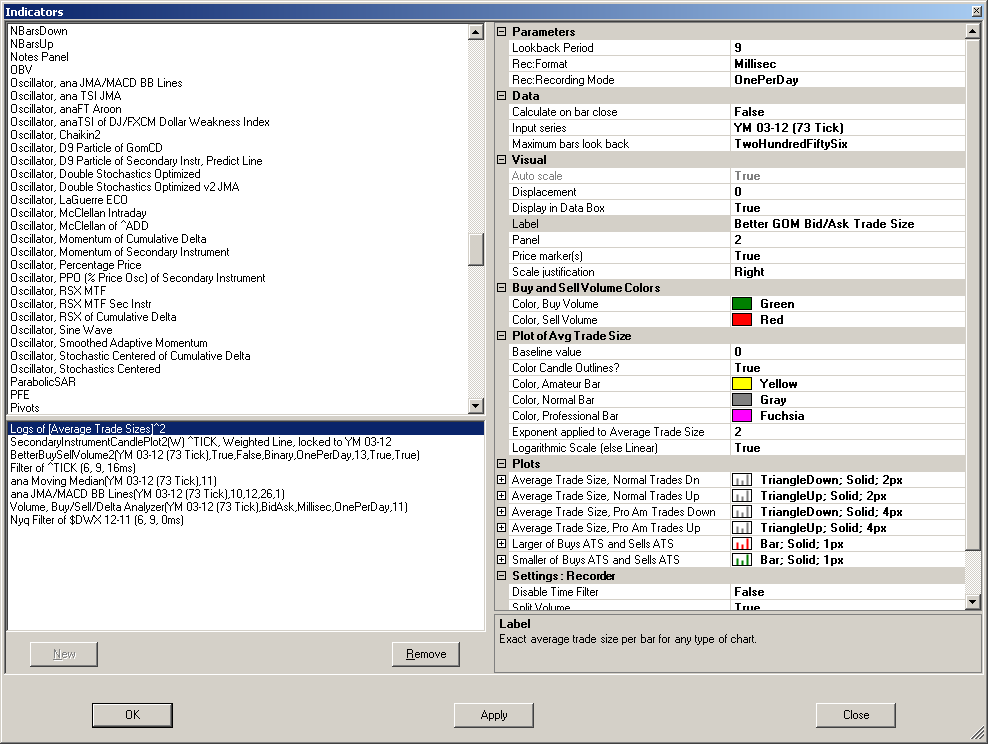Click Disable Time Filter False value
988x744 pixels.
(847, 592)
